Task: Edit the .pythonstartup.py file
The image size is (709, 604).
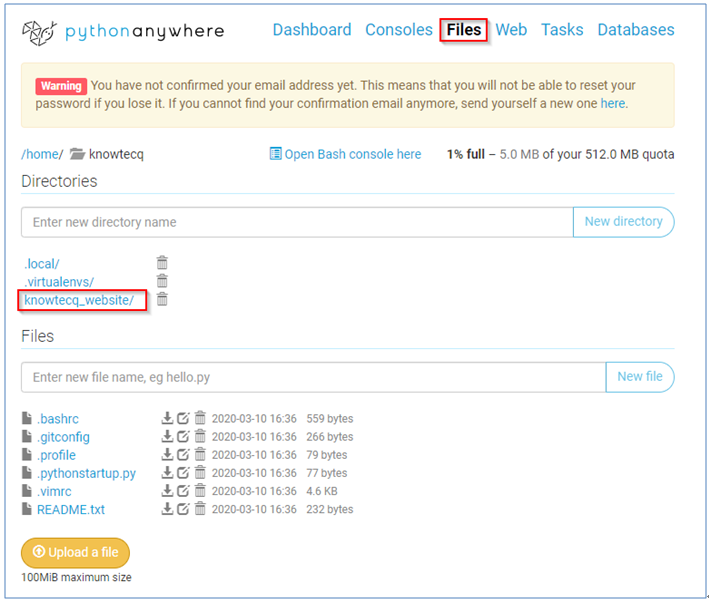Action: (x=183, y=472)
